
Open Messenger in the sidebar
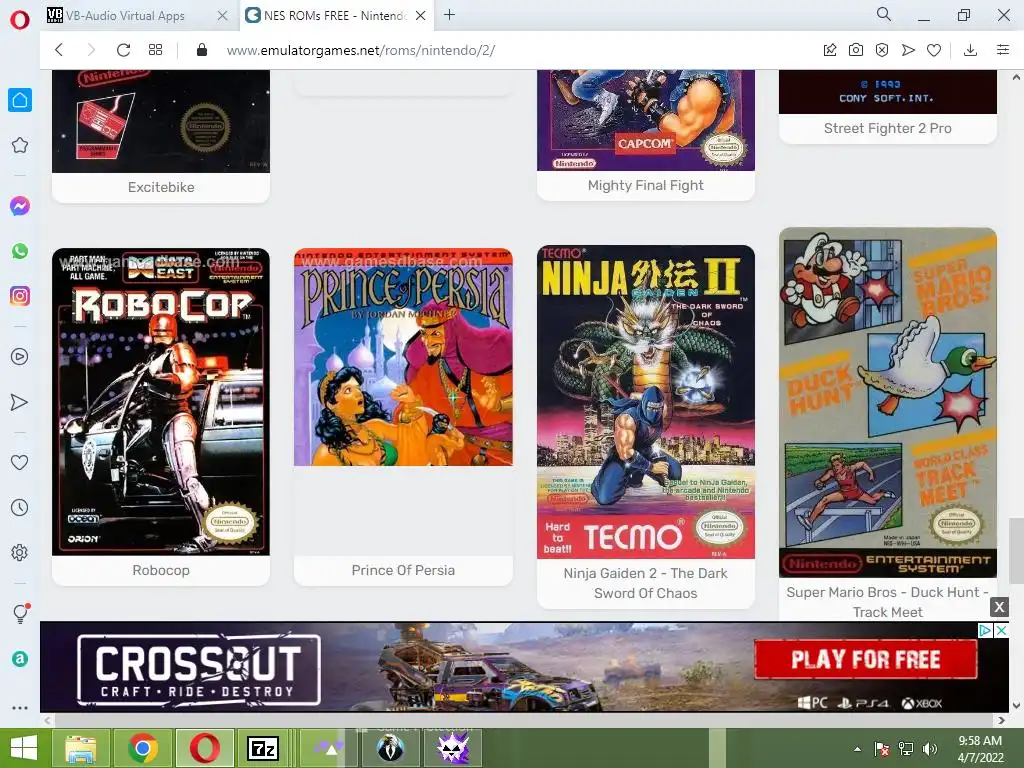[20, 206]
